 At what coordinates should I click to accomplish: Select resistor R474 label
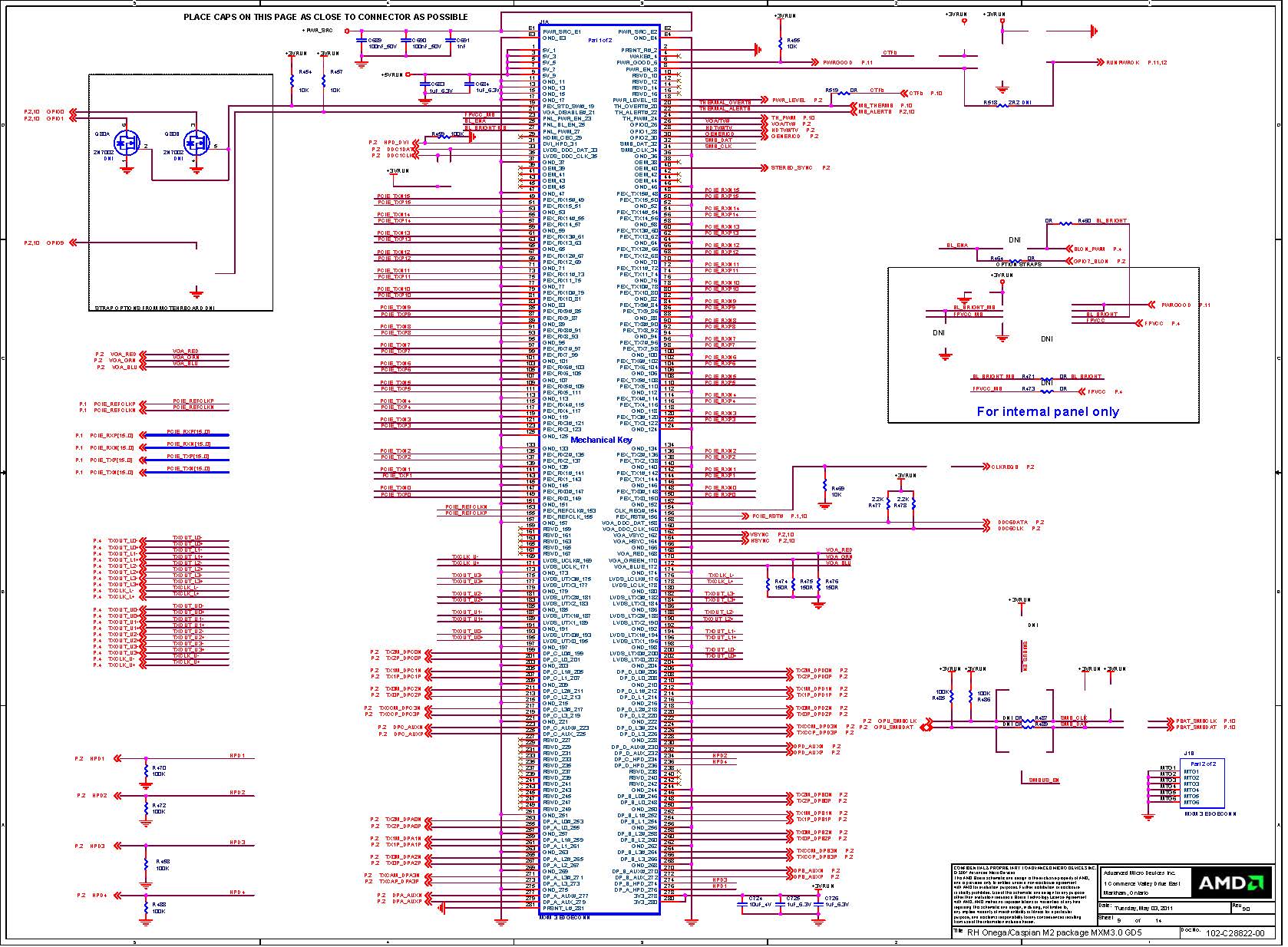click(781, 582)
